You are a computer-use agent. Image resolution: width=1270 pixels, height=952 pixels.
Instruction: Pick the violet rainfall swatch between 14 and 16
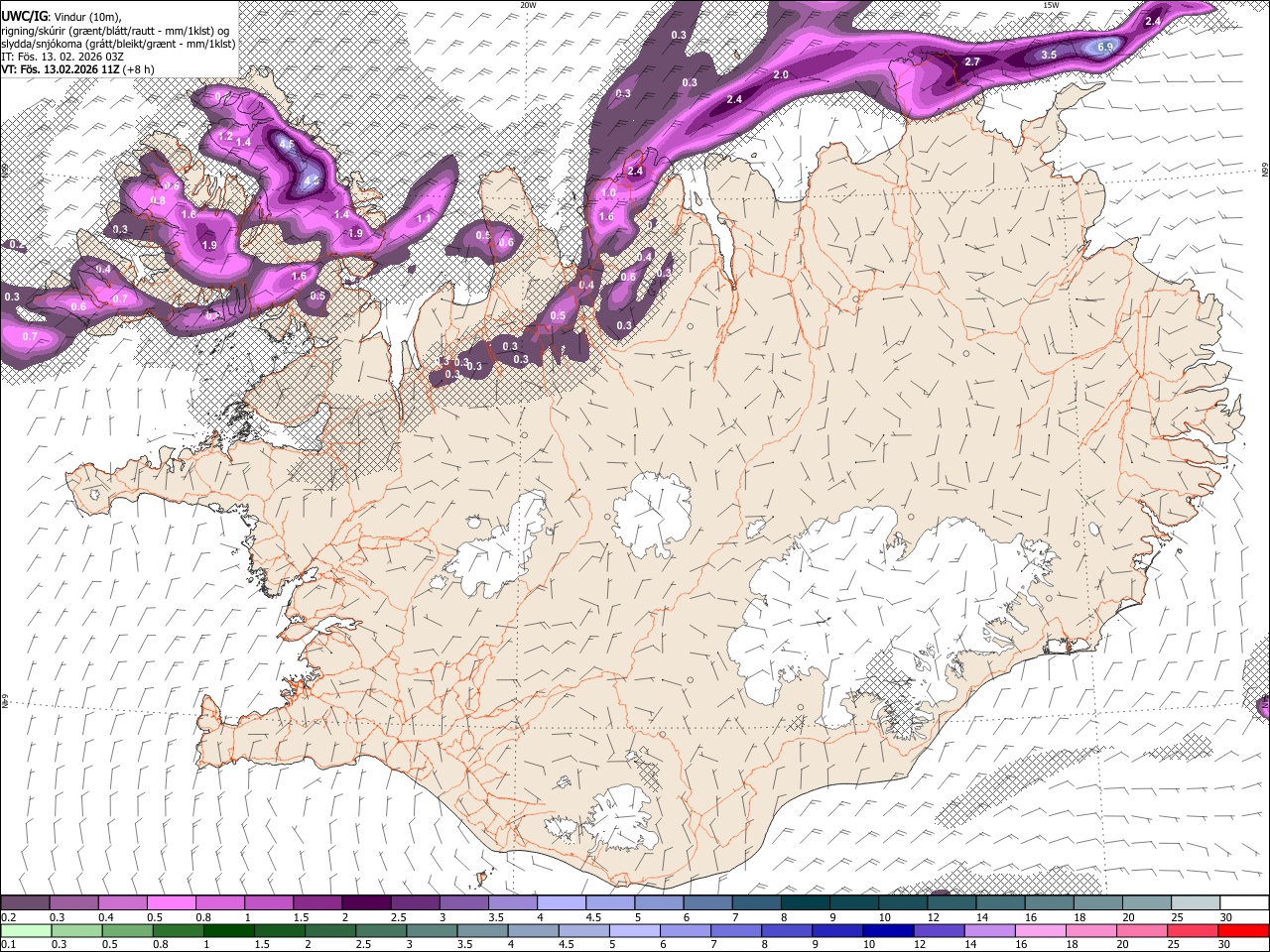(989, 931)
